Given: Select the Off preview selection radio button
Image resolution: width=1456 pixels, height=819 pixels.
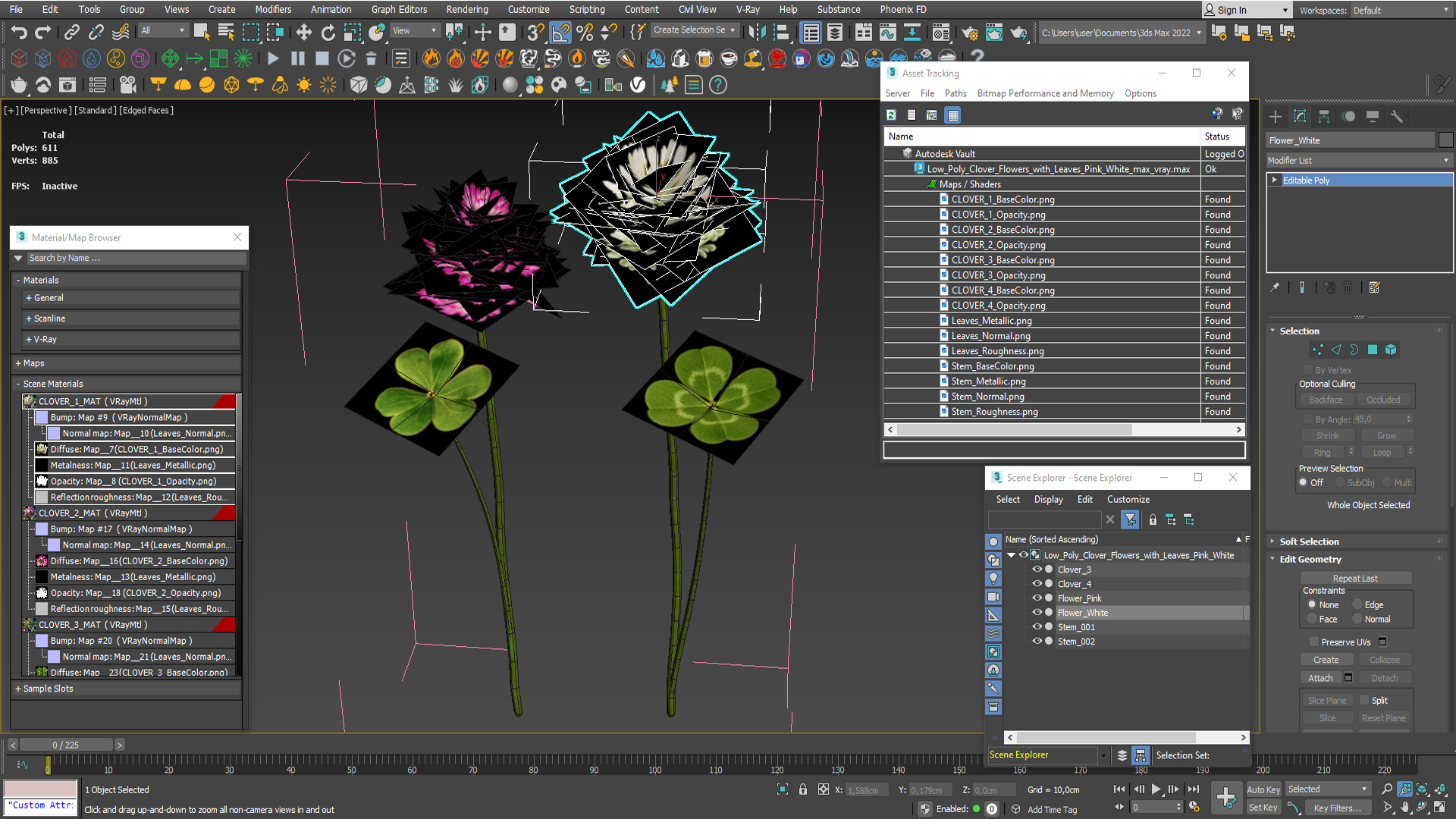Looking at the screenshot, I should 1303,482.
